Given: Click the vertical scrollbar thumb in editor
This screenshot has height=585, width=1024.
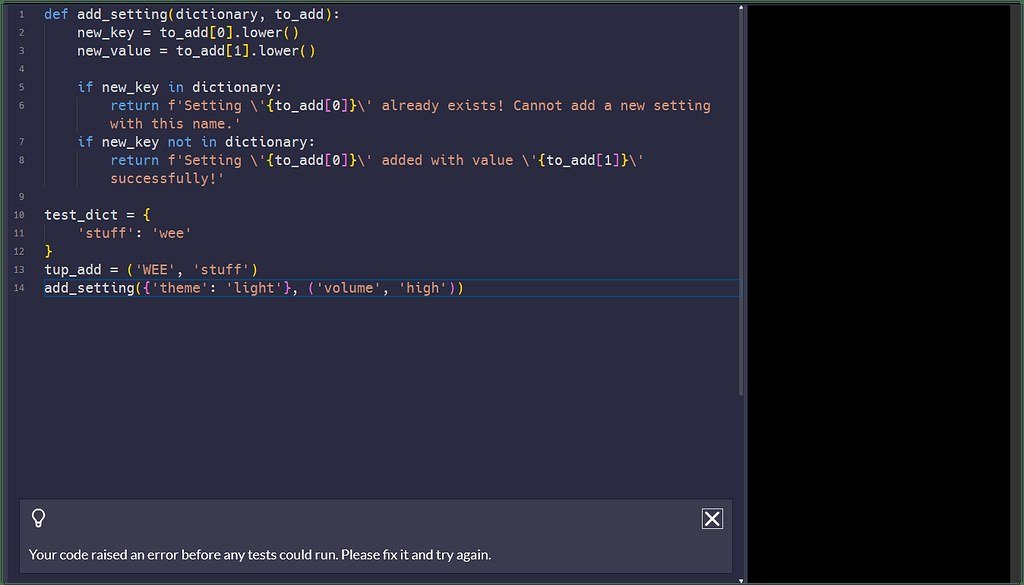Looking at the screenshot, I should point(741,204).
